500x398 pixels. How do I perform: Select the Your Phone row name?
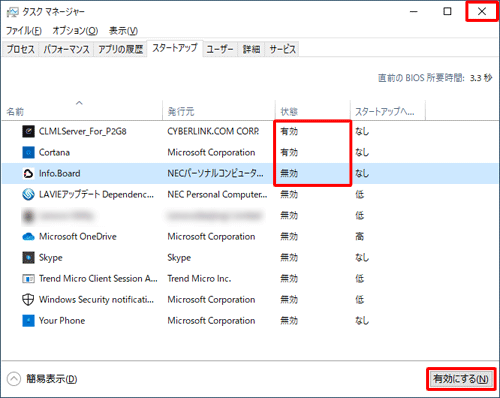(x=62, y=321)
